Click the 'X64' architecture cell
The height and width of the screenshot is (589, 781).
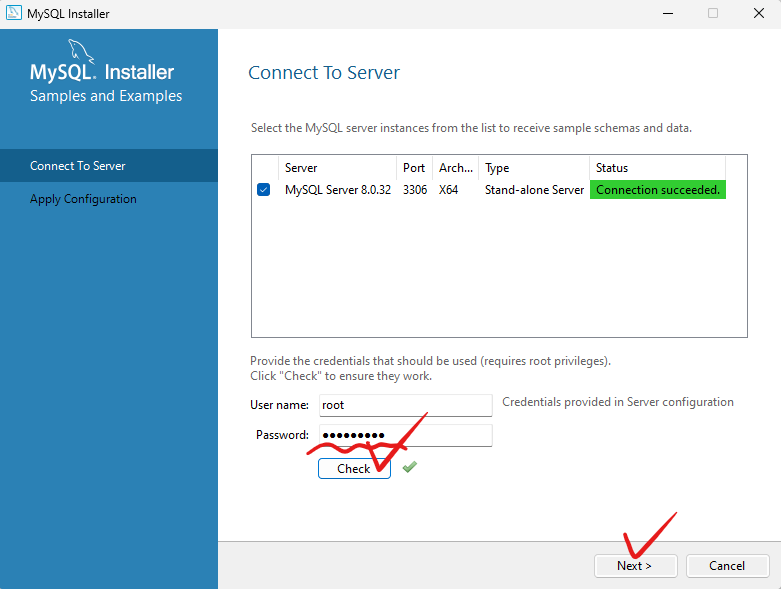(448, 190)
